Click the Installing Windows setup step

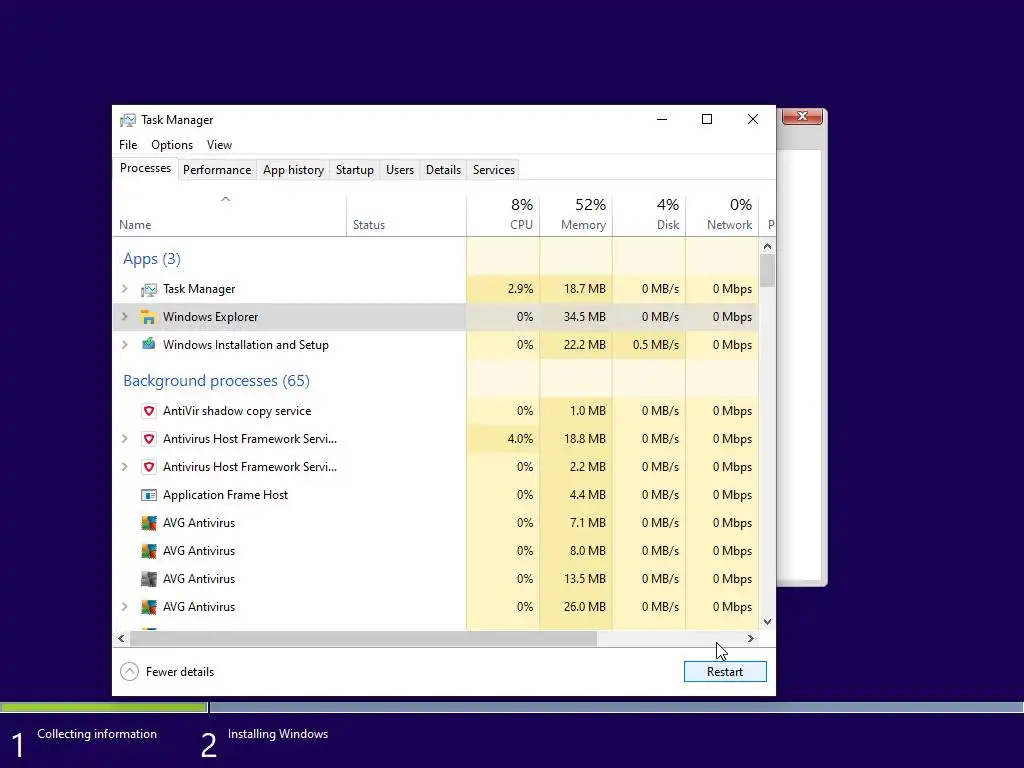click(278, 734)
